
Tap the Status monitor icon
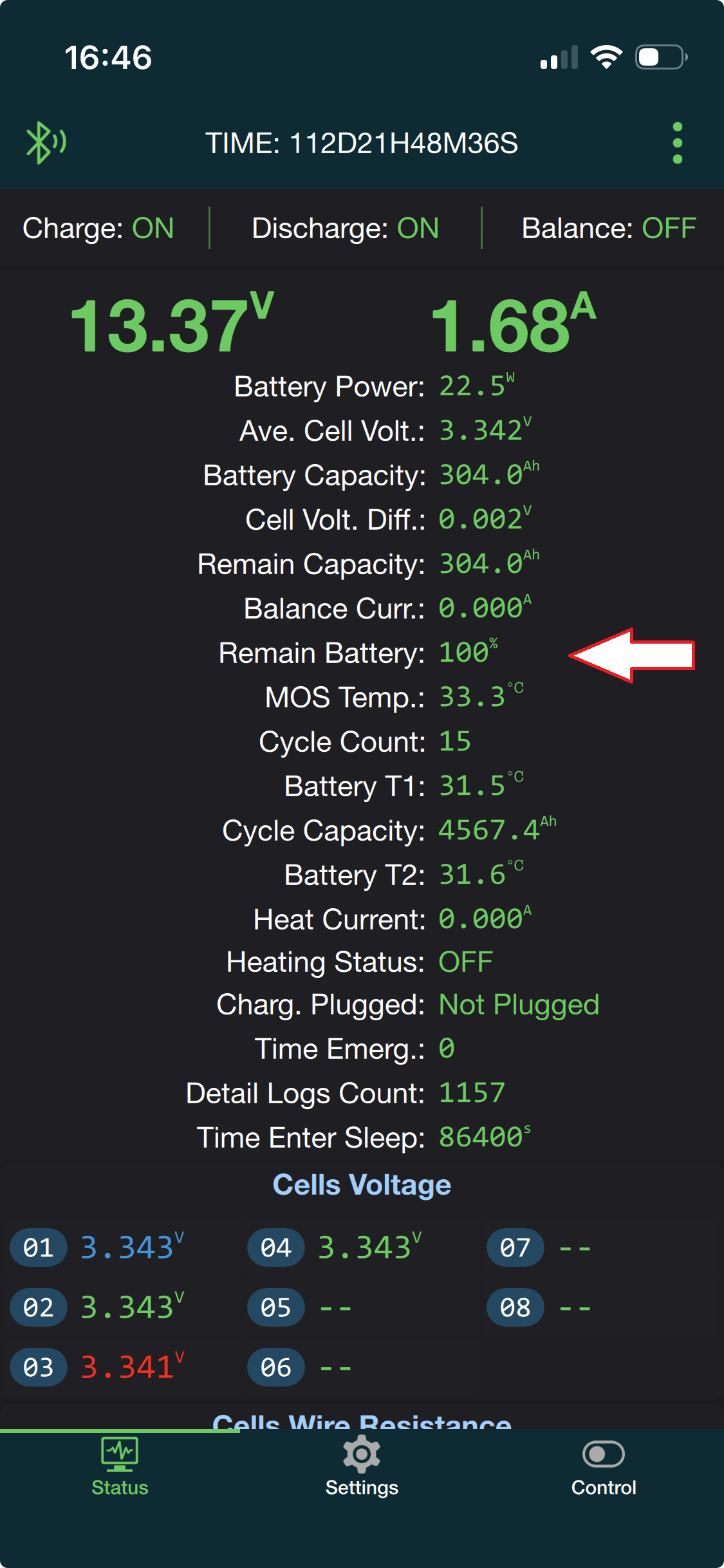[120, 1454]
